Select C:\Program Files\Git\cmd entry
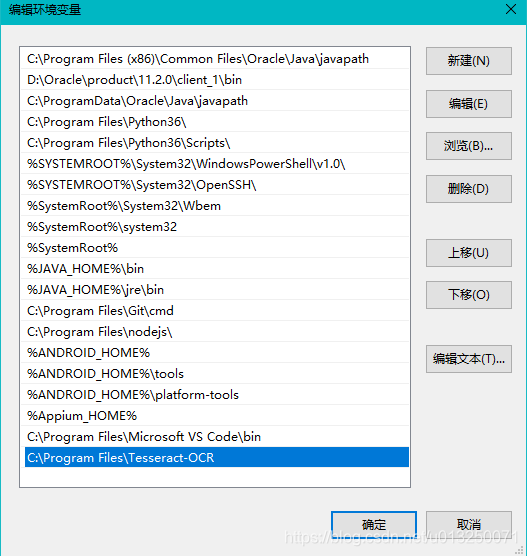Screen dimensions: 527x556 point(215,311)
